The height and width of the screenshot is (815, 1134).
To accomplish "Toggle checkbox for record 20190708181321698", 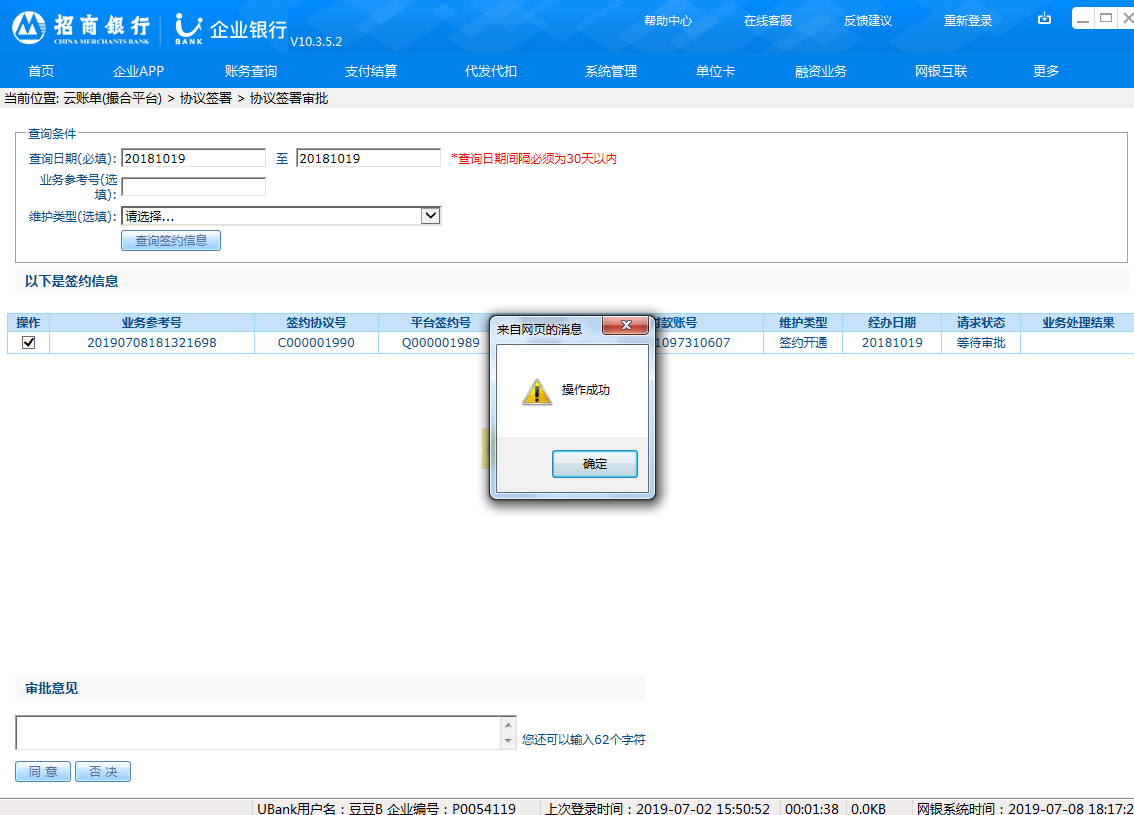I will click(x=28, y=343).
